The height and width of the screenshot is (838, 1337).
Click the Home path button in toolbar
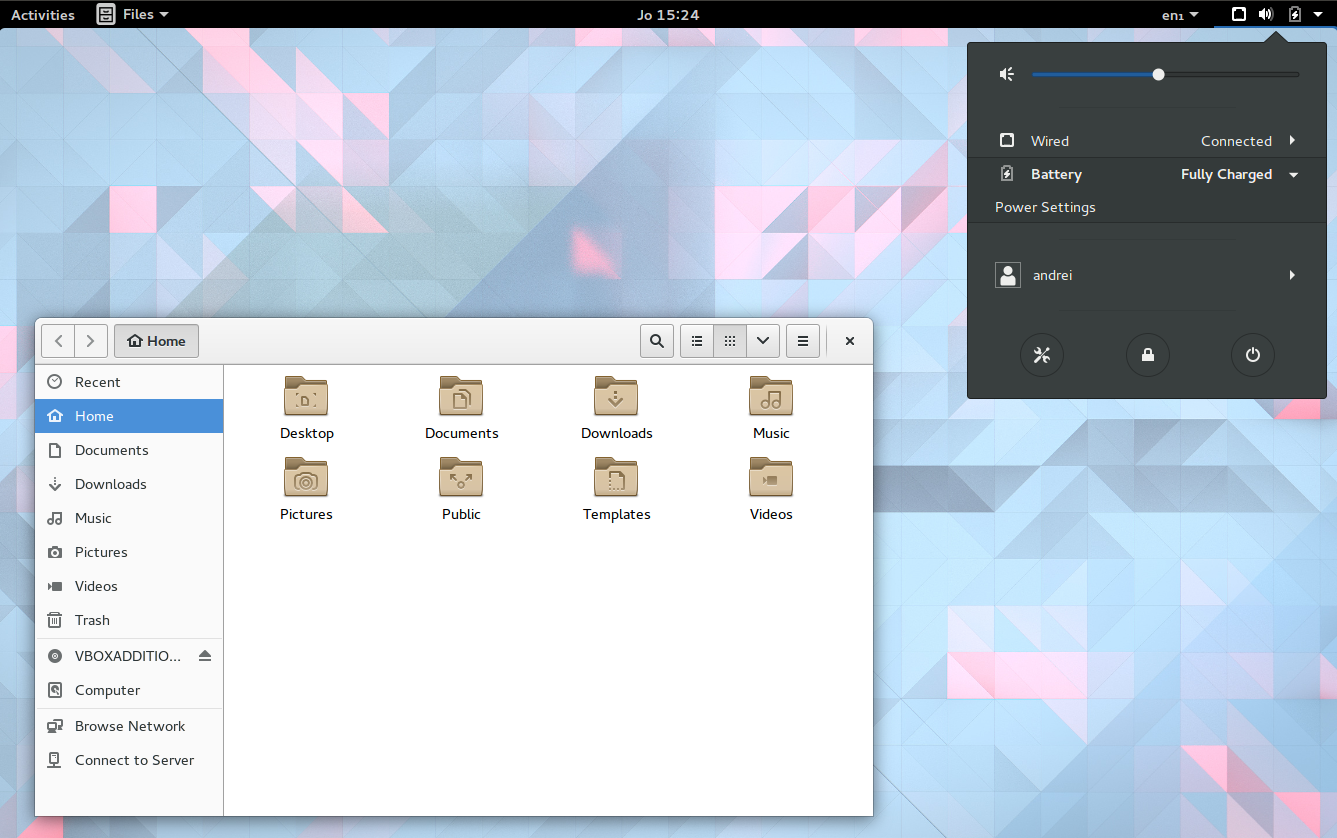tap(156, 340)
